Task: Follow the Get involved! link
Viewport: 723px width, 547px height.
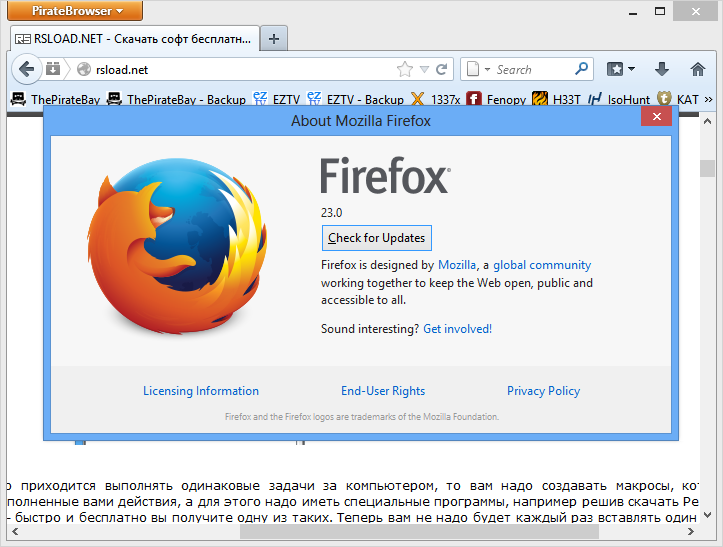Action: tap(457, 329)
